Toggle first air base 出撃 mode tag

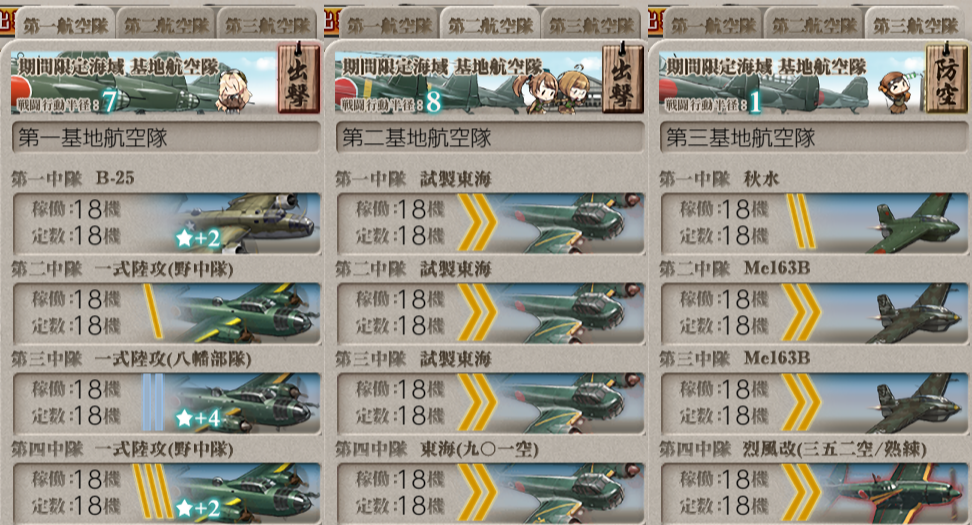click(299, 77)
